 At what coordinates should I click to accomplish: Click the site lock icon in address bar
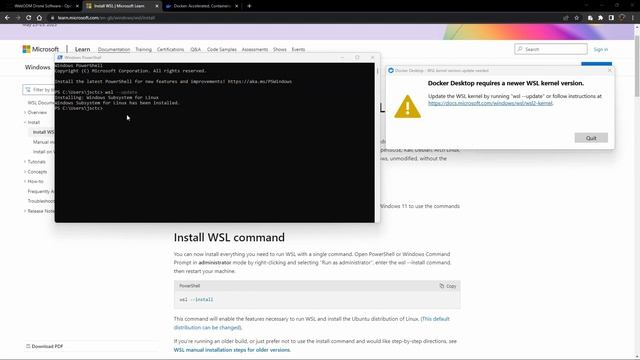[52, 18]
